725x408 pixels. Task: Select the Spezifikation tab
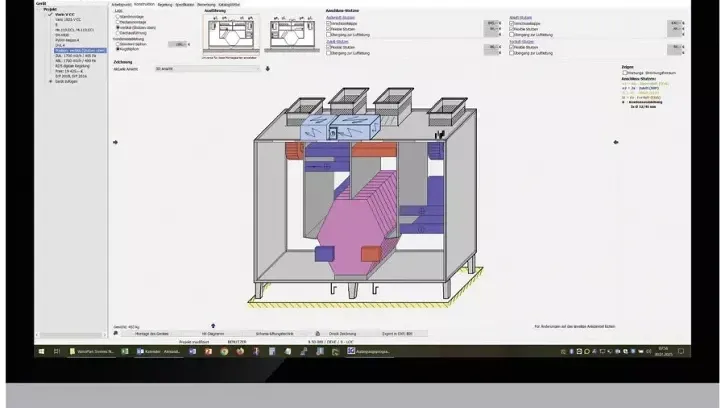pos(184,5)
